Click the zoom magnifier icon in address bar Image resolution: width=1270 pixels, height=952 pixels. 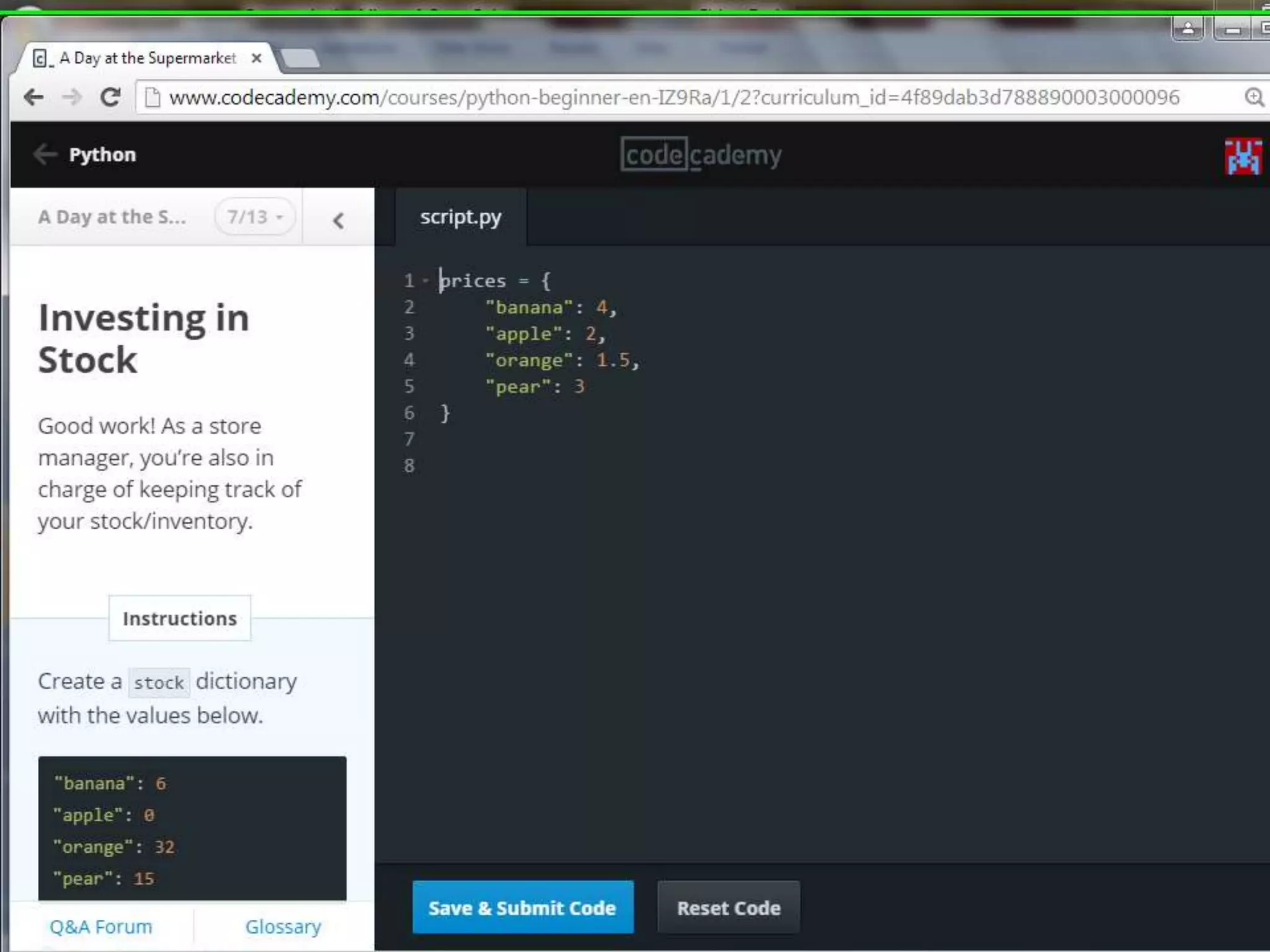click(x=1253, y=97)
